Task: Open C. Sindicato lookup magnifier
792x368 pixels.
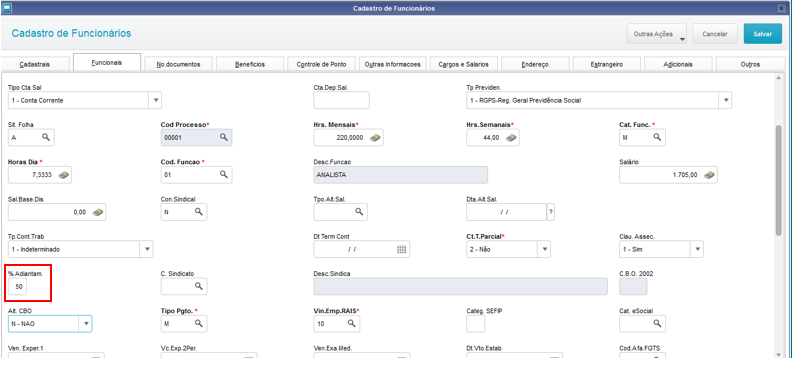Action: click(199, 286)
